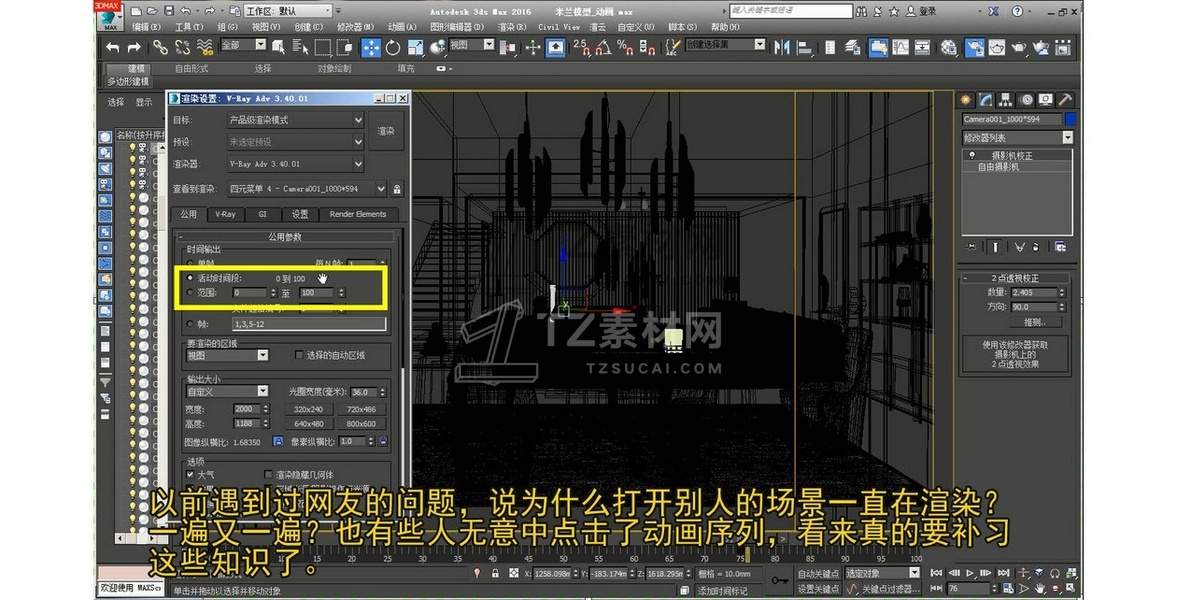The height and width of the screenshot is (600, 1177).
Task: Select the Move transform tool
Action: coord(371,47)
